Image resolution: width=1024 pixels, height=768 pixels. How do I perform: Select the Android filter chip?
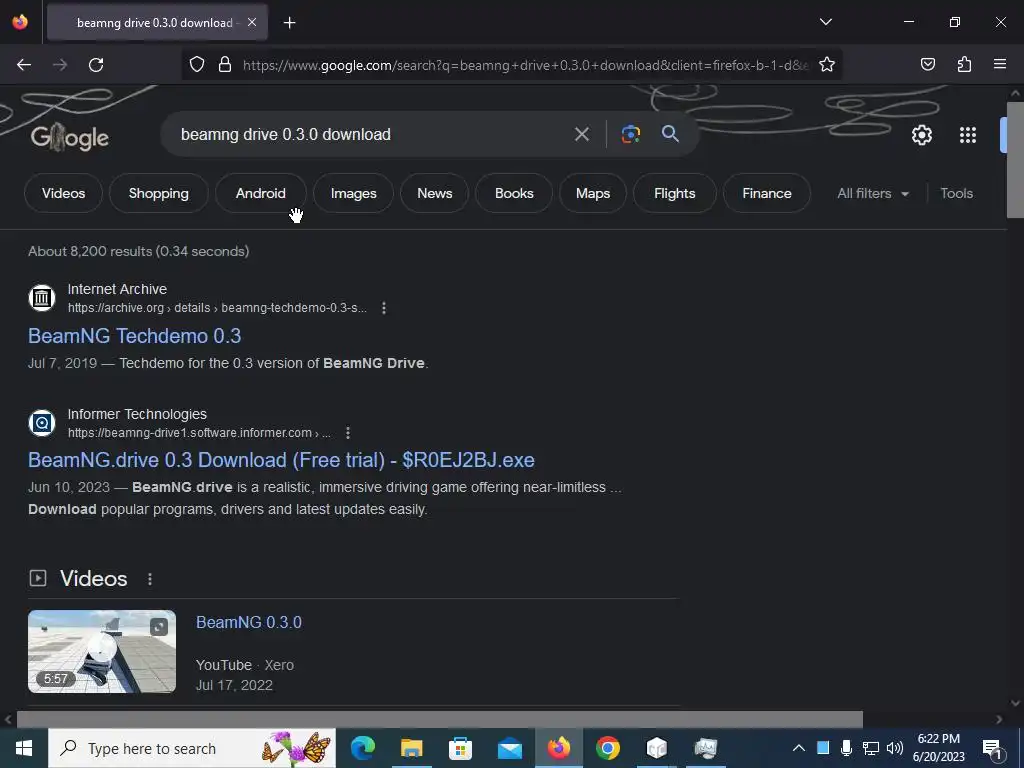(x=261, y=193)
